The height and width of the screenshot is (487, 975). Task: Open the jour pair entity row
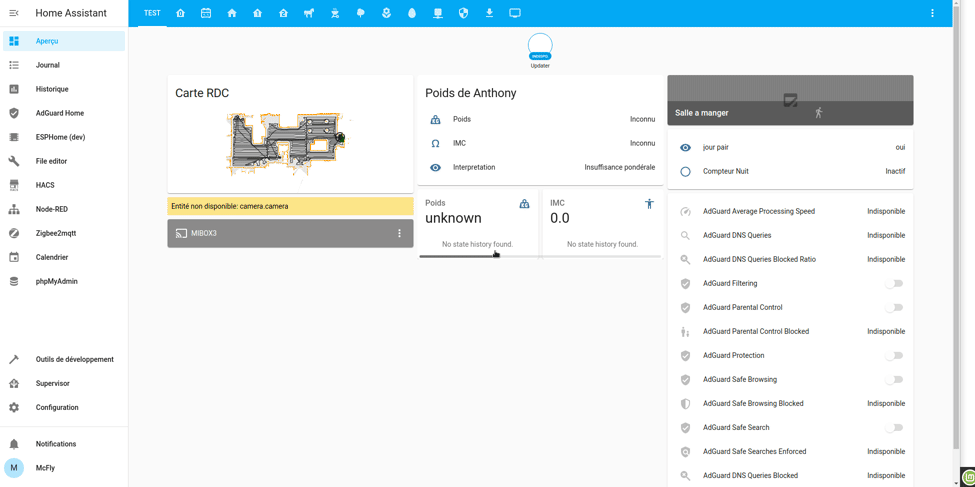[x=790, y=147]
